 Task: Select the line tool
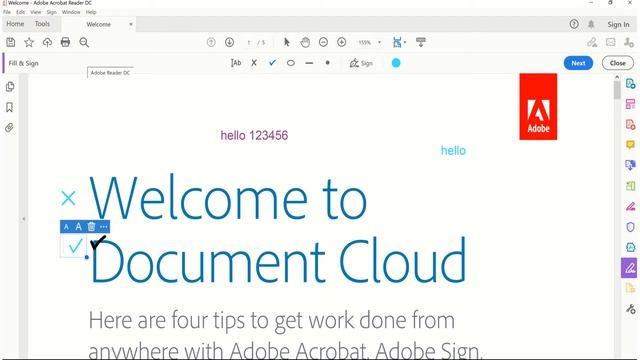309,63
